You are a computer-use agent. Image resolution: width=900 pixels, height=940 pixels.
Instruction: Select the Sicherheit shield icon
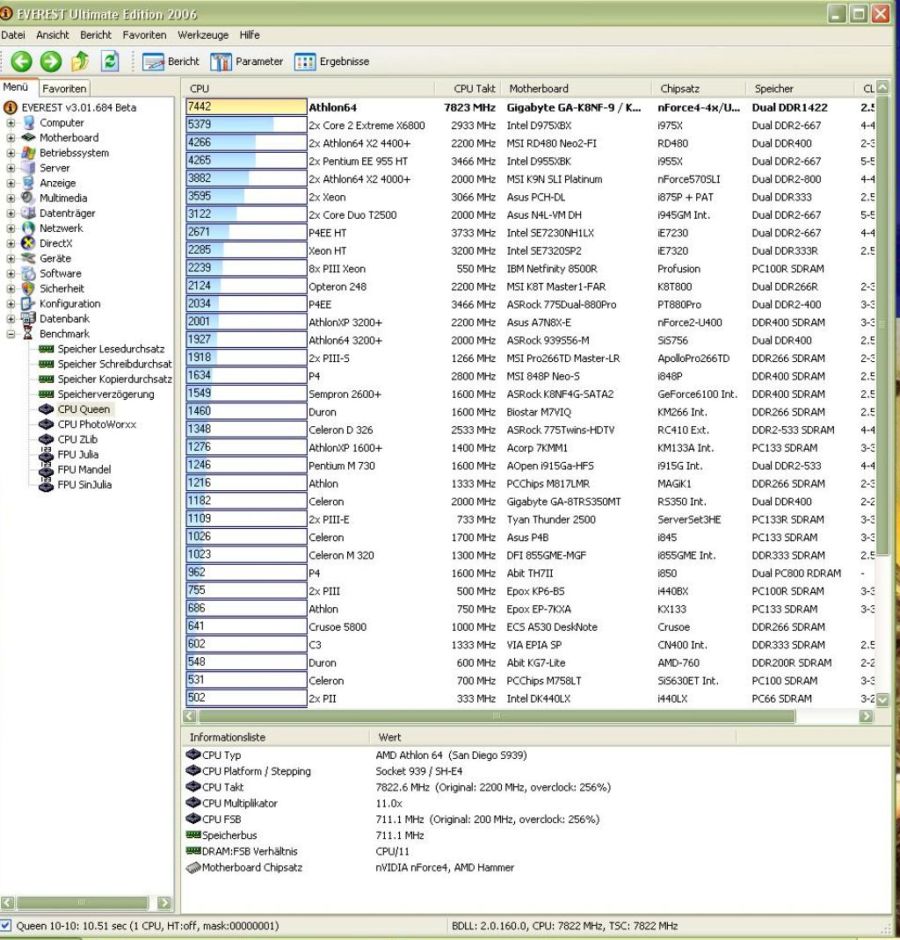[28, 288]
